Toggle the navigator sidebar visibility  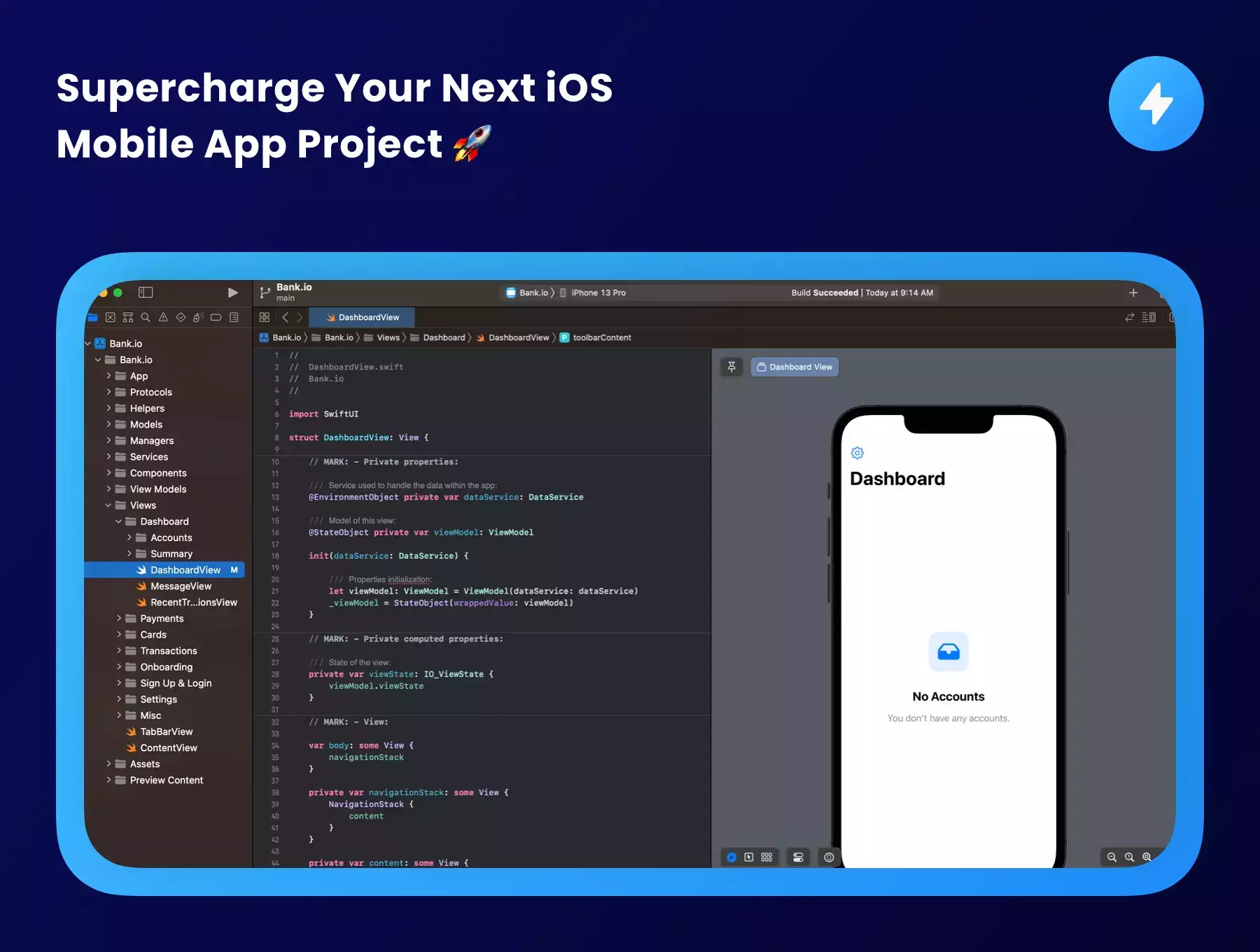(146, 293)
